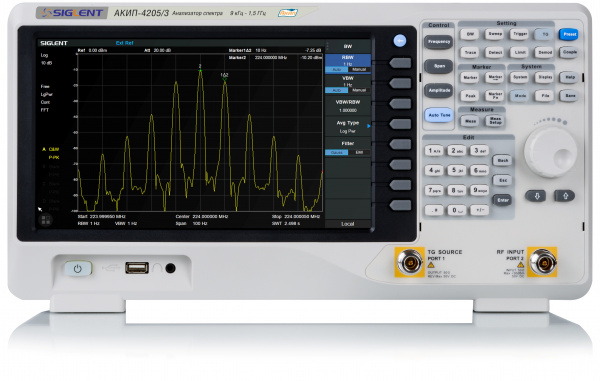Tap the up arrow key below the knob

[564, 196]
